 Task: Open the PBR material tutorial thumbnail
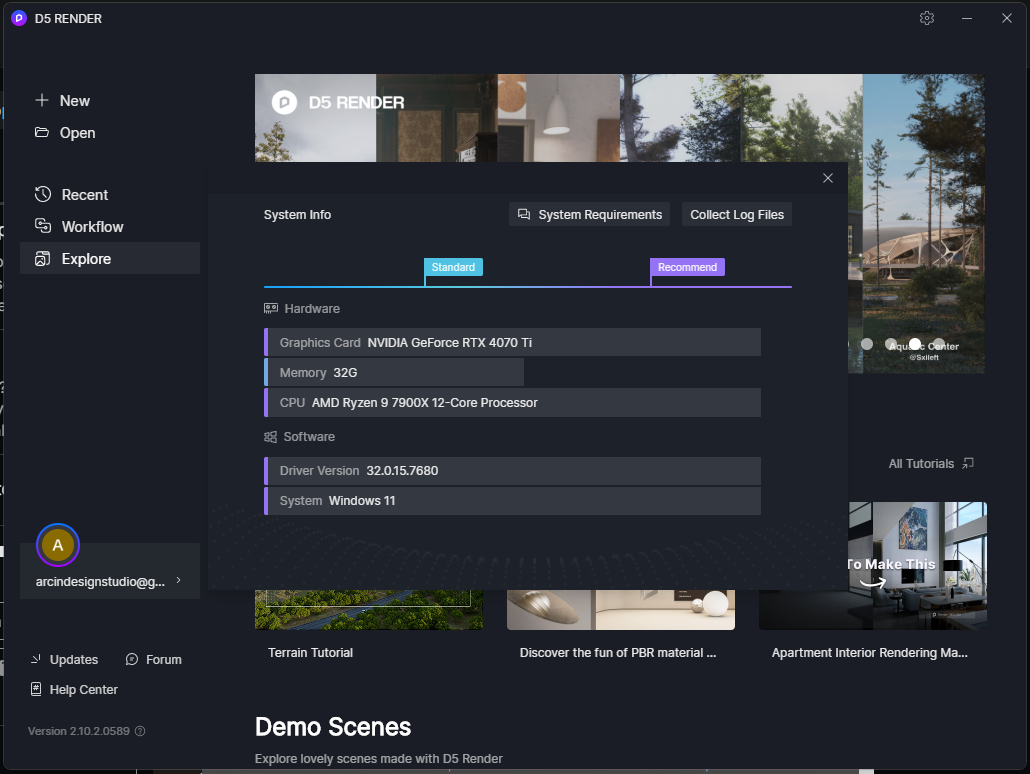tap(621, 610)
